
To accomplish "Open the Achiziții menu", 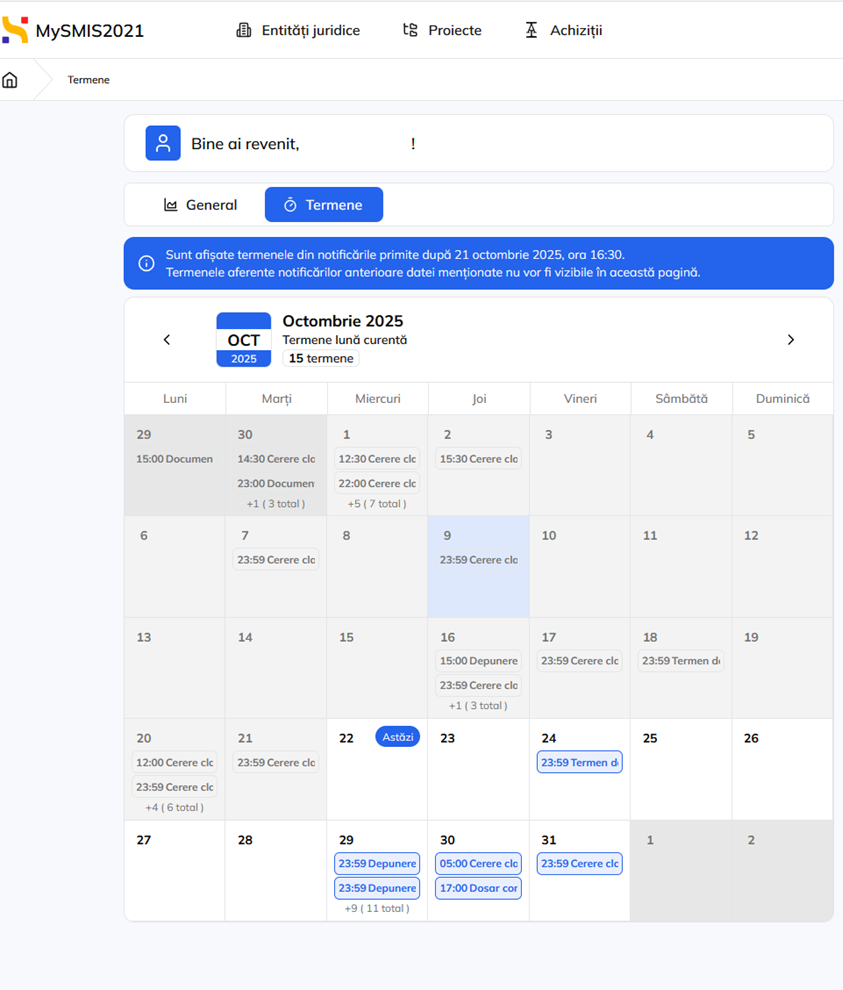I will 564,30.
